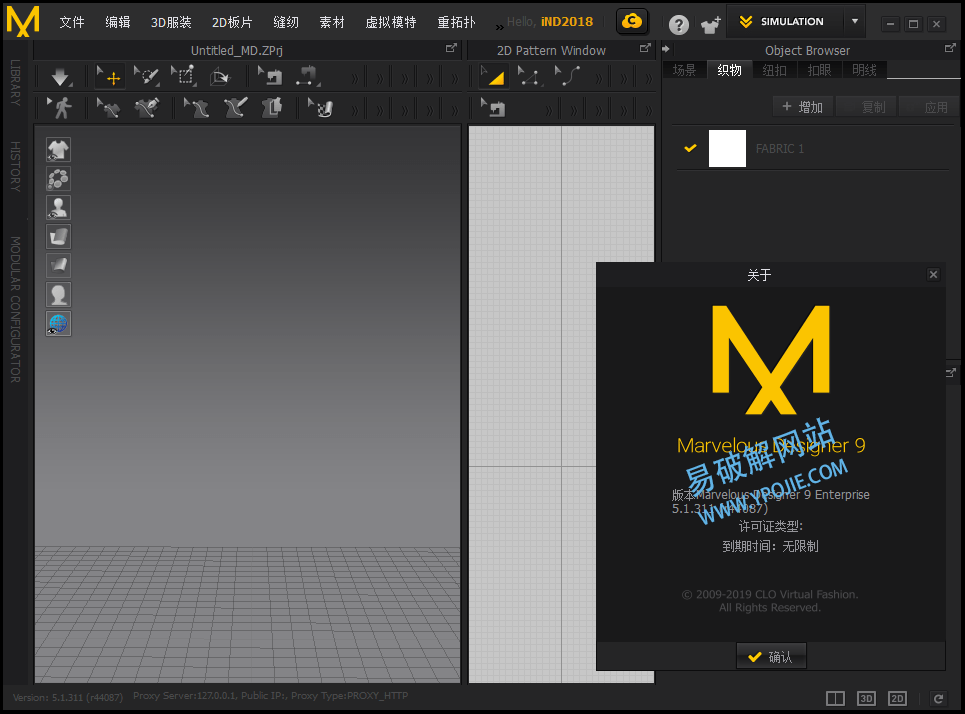The image size is (965, 714).
Task: Toggle garment display shirt icon in 3D view
Action: pyautogui.click(x=58, y=150)
